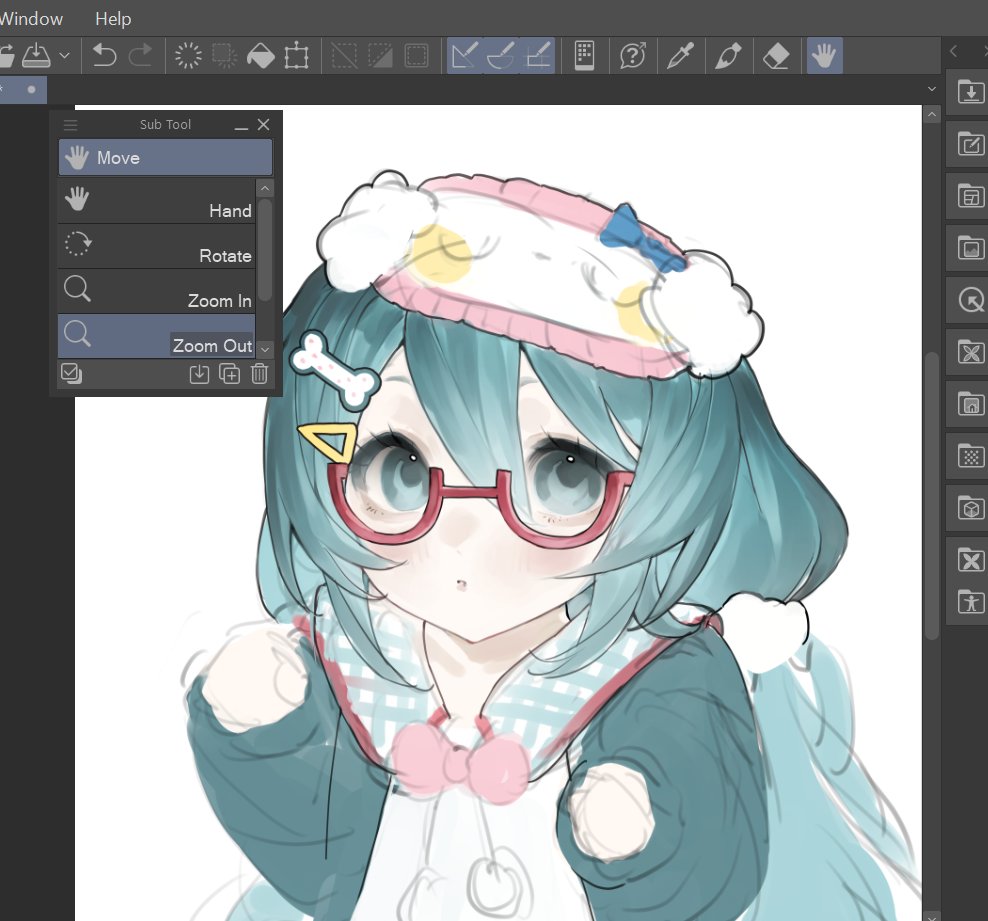This screenshot has width=988, height=921.
Task: Select the Eyedropper tool in toolbar
Action: (x=681, y=55)
